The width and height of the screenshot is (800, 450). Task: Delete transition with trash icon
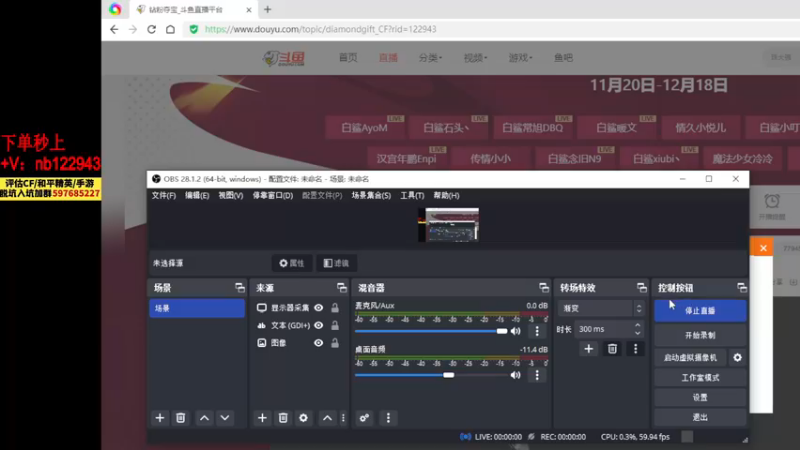click(612, 349)
